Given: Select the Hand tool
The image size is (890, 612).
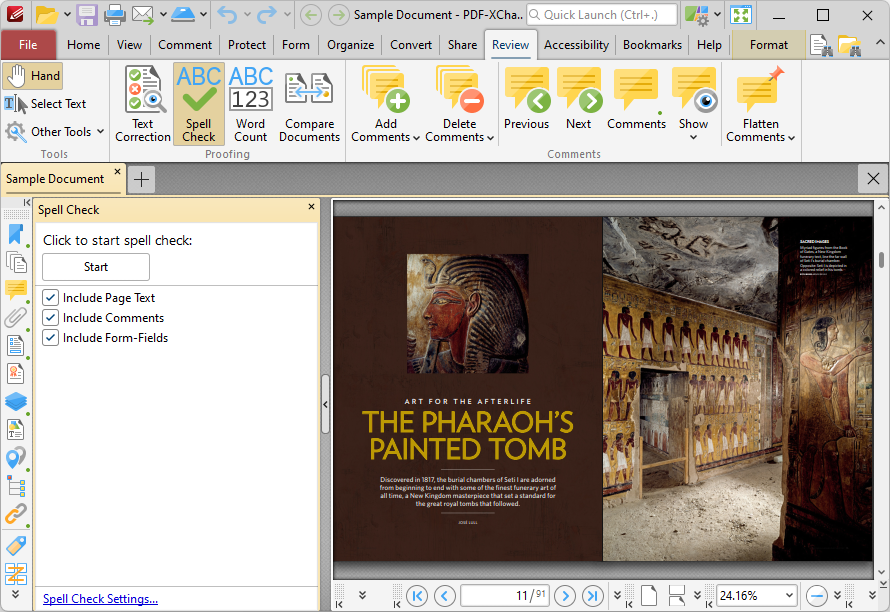Looking at the screenshot, I should point(32,76).
